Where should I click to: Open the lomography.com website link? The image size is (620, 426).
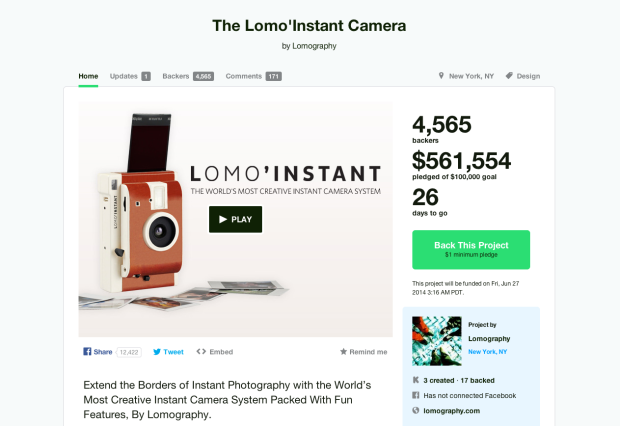[452, 411]
